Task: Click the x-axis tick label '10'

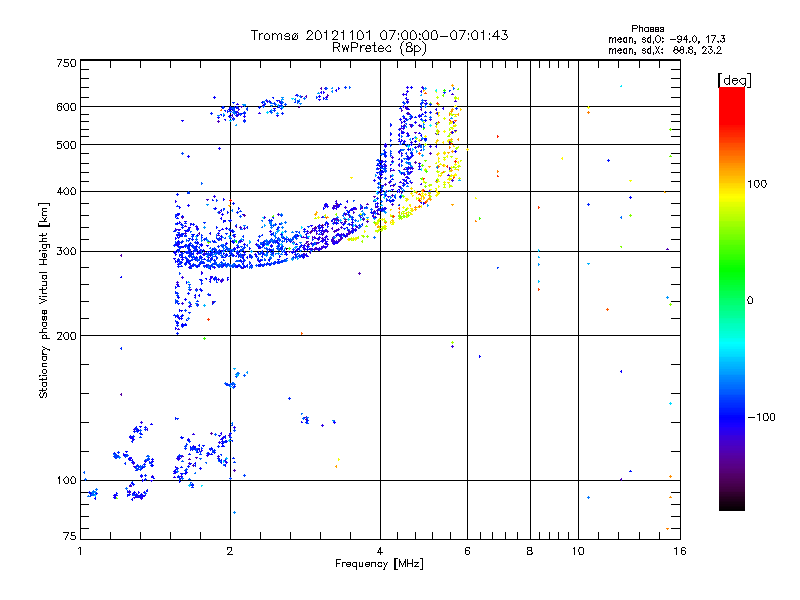Action: click(x=578, y=551)
